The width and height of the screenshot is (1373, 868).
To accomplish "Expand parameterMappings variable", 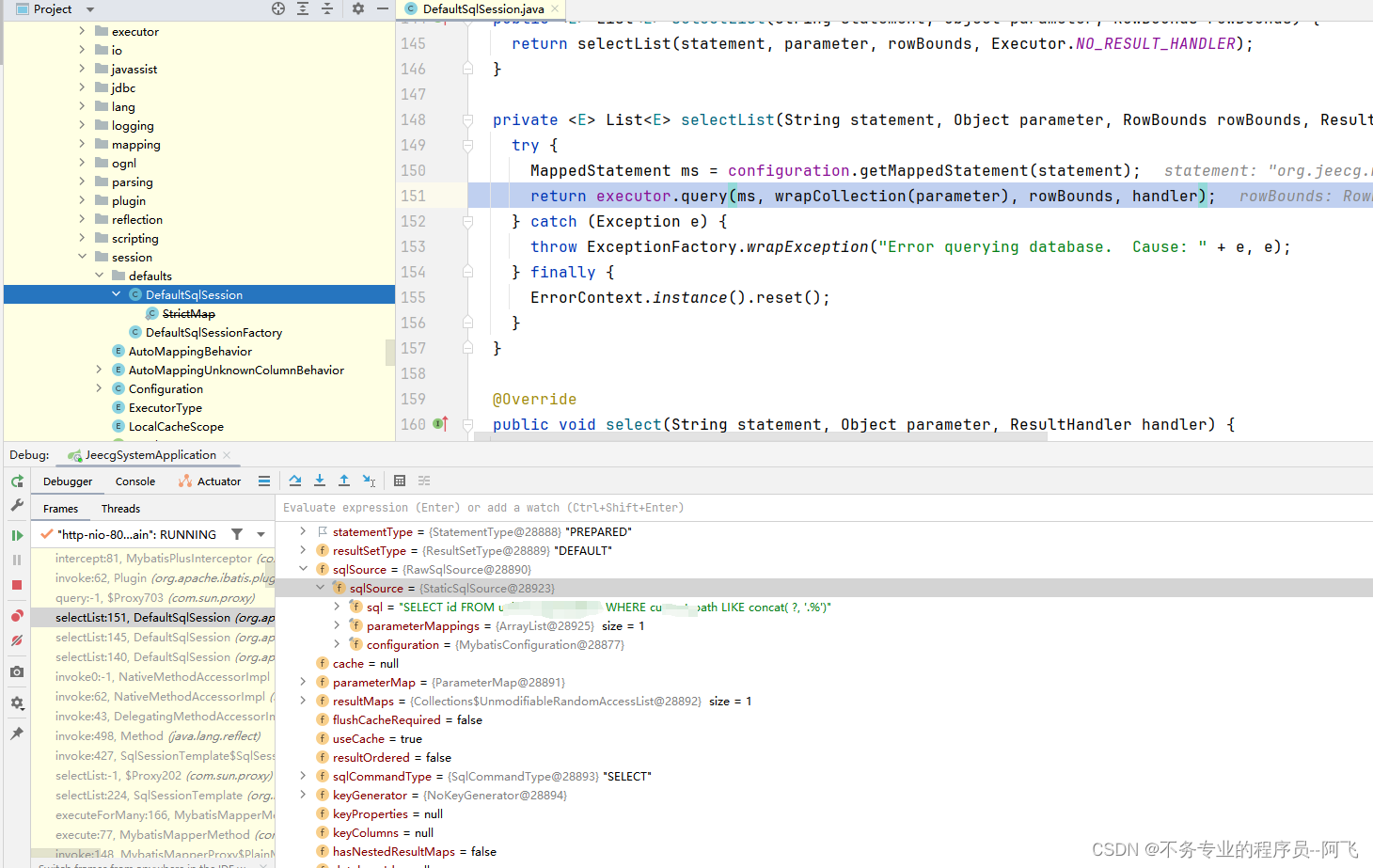I will pyautogui.click(x=337, y=625).
